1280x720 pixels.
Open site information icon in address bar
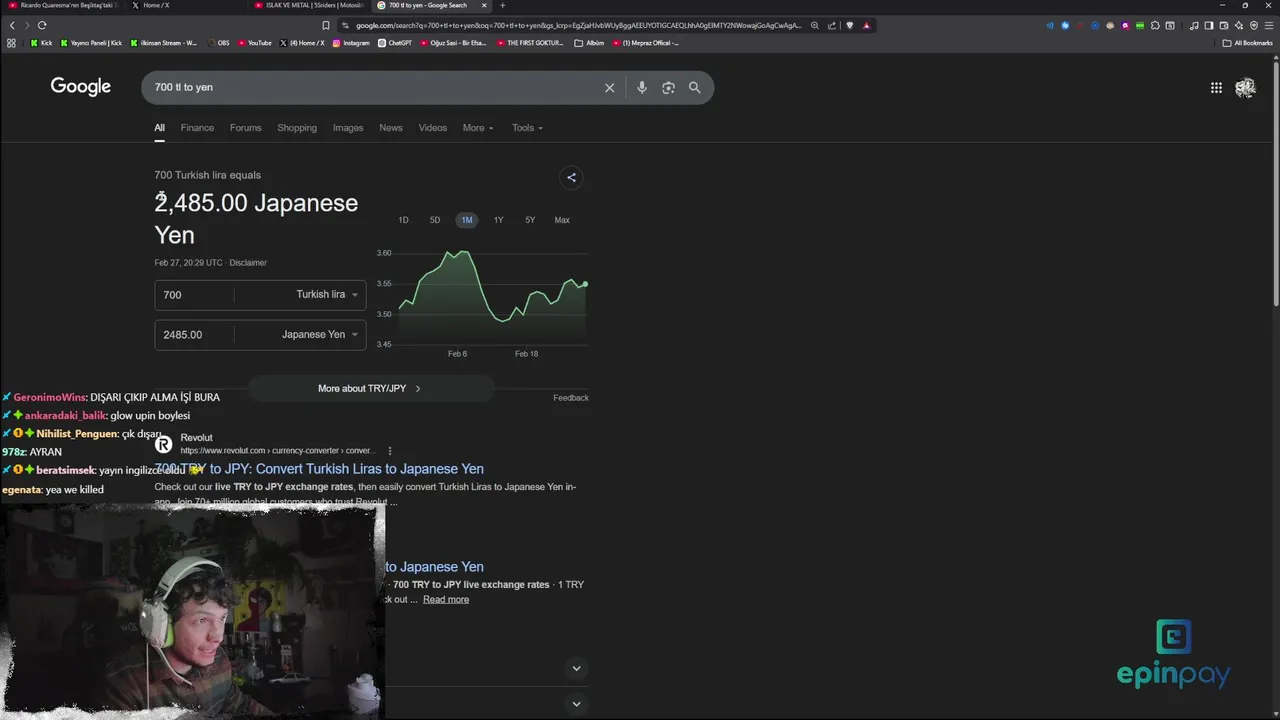pyautogui.click(x=345, y=25)
